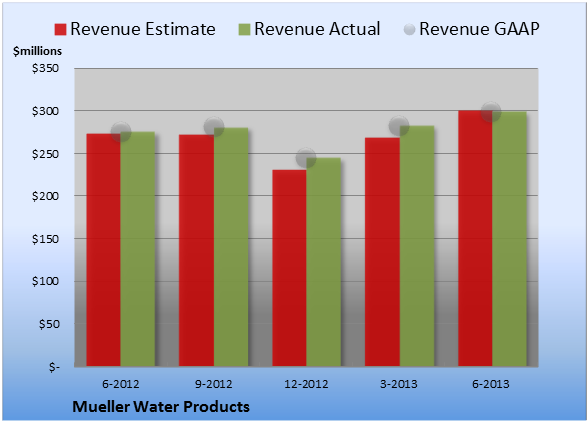Click the 9-2012 quarter label
This screenshot has width=588, height=422.
point(214,384)
